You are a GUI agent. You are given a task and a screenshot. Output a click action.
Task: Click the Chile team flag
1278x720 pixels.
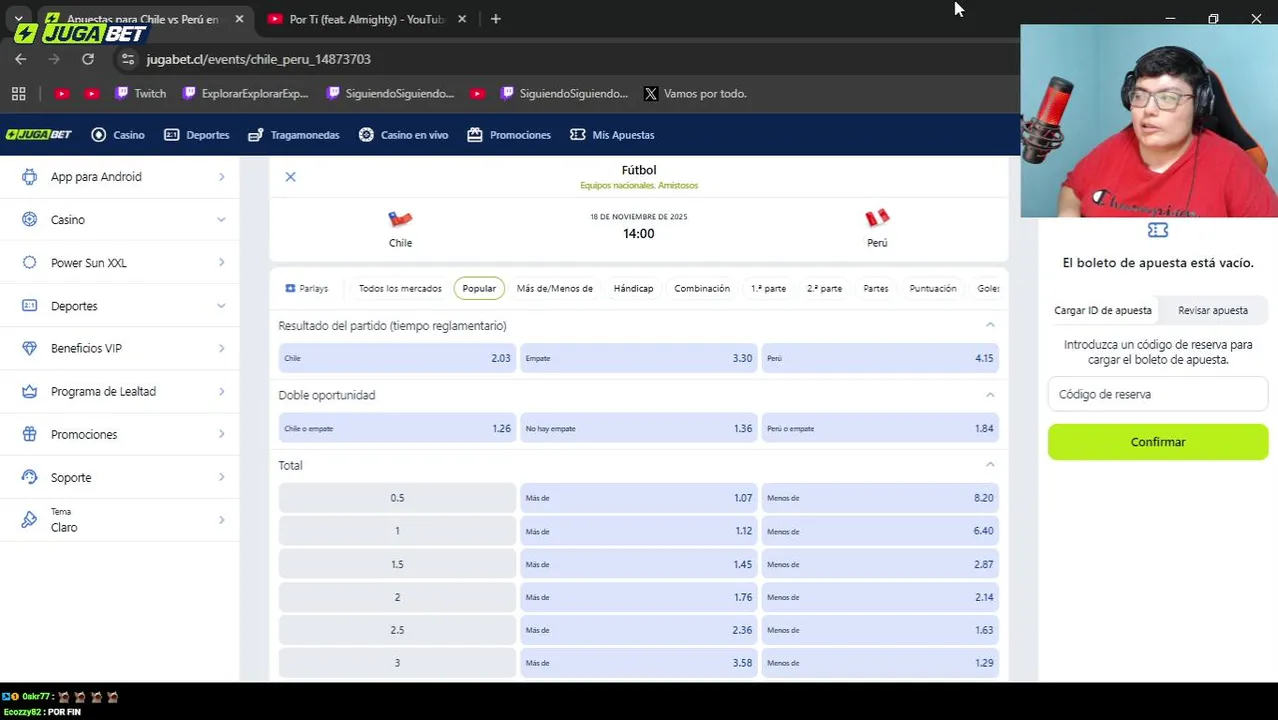pos(400,219)
